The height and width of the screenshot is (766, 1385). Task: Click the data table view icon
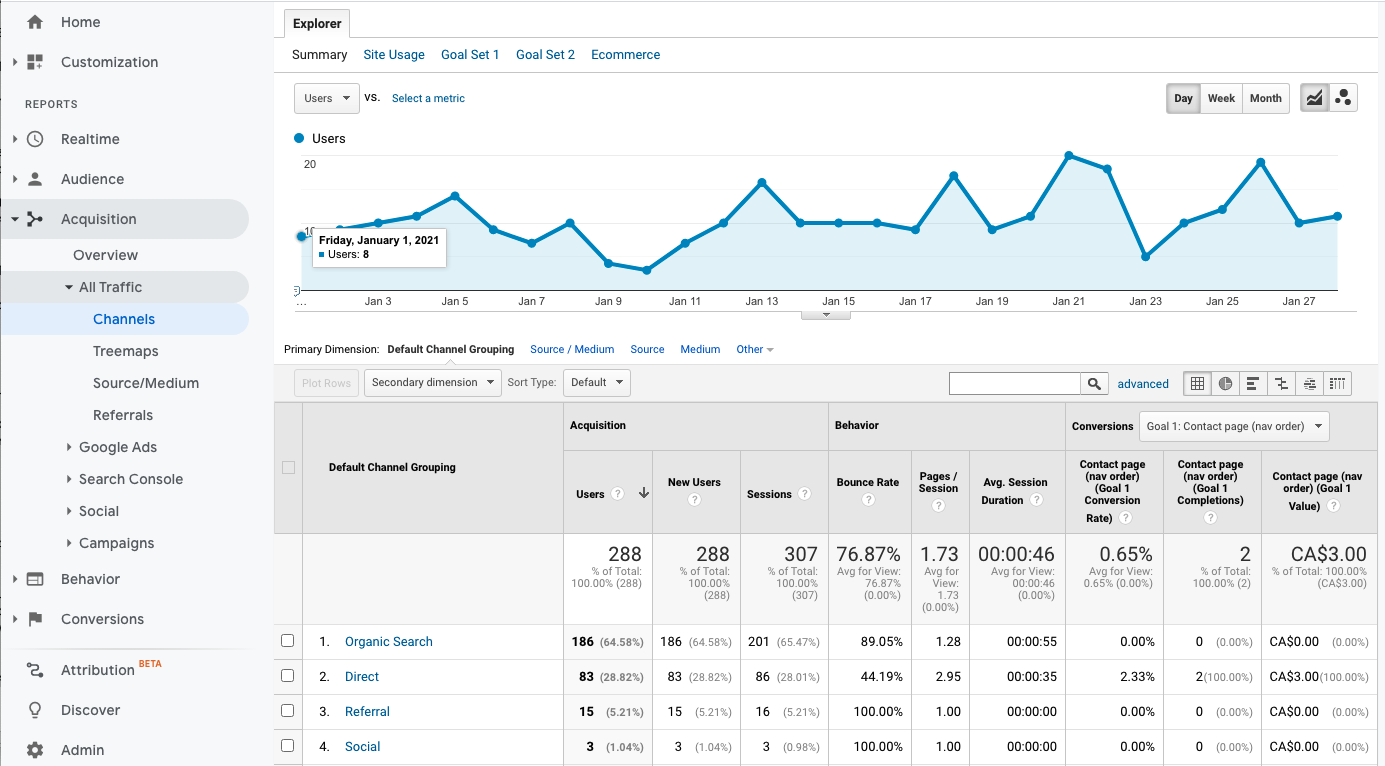click(1197, 383)
